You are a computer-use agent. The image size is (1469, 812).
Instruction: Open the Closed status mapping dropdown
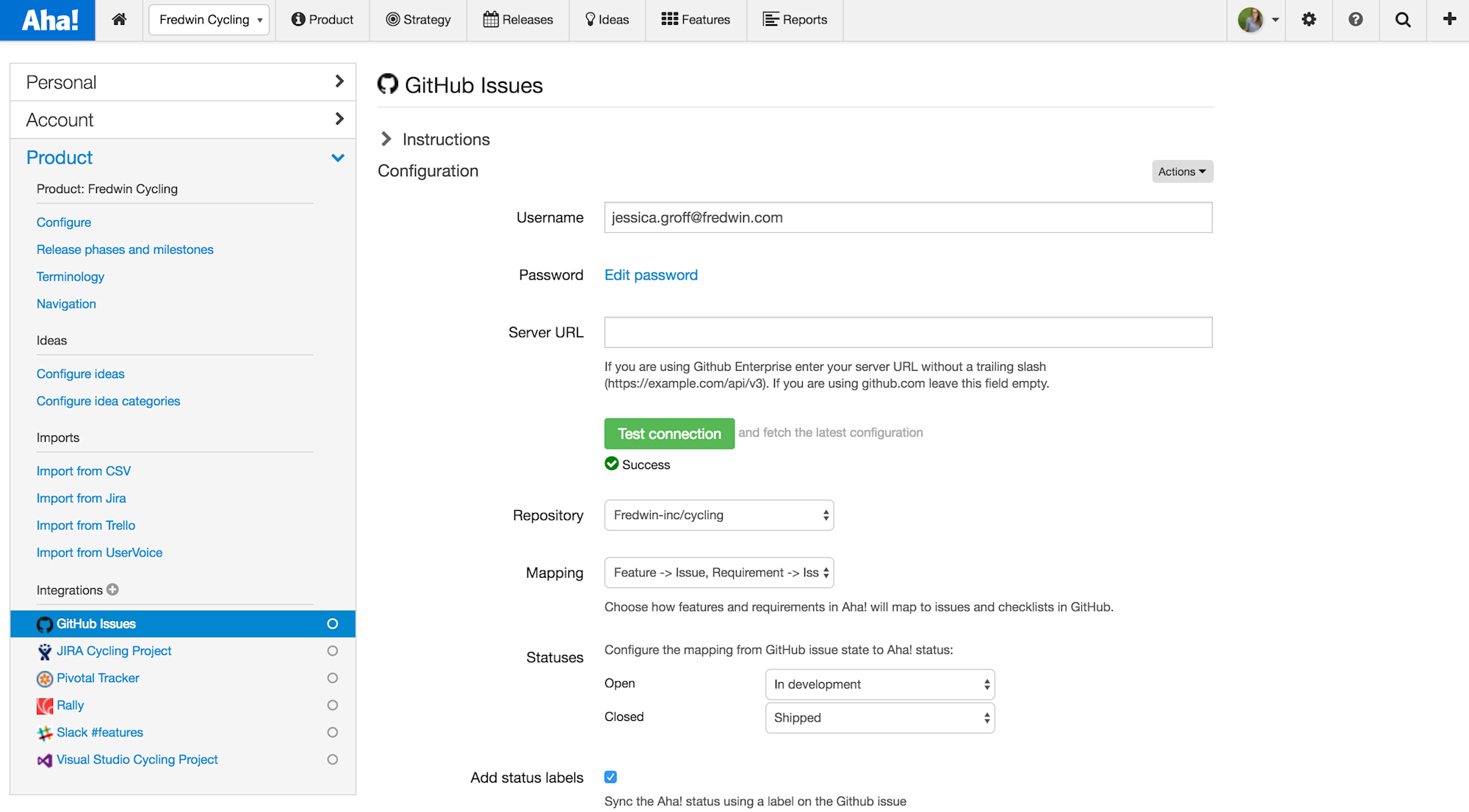coord(879,718)
